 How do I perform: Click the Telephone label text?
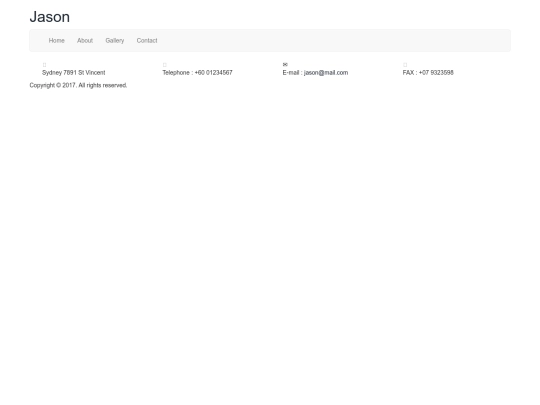click(176, 73)
